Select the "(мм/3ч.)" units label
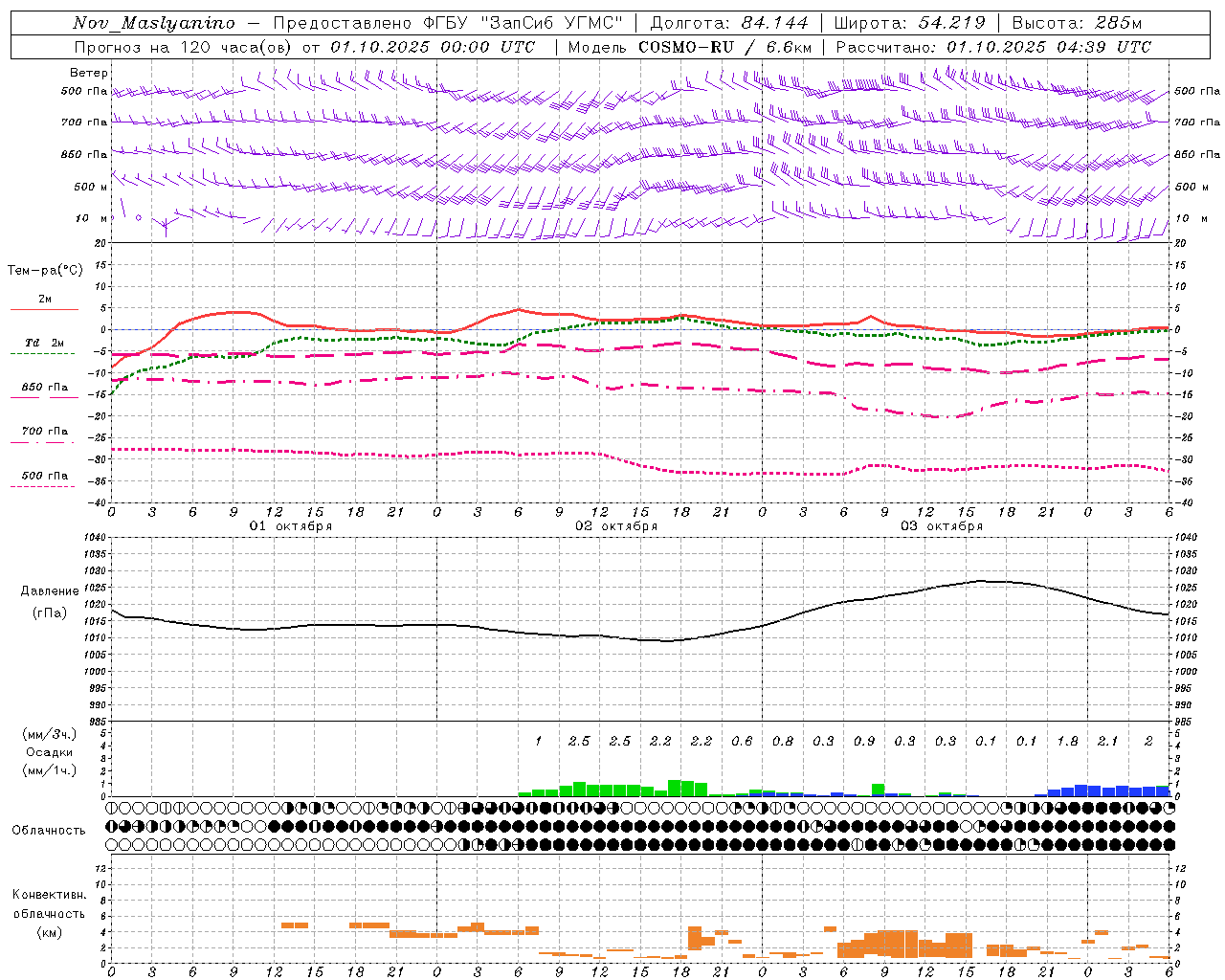Image resolution: width=1225 pixels, height=980 pixels. (x=49, y=734)
